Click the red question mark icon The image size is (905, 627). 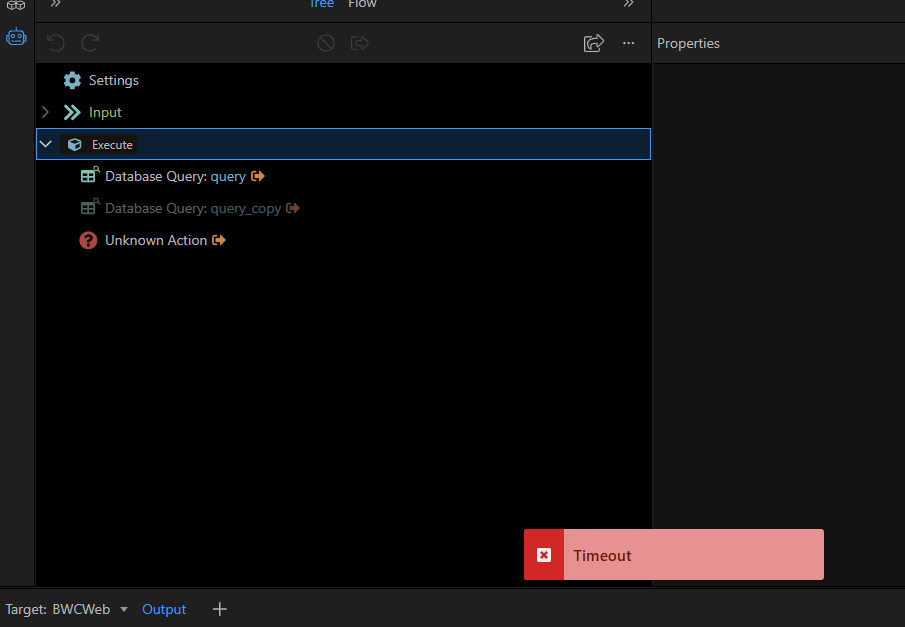[88, 240]
